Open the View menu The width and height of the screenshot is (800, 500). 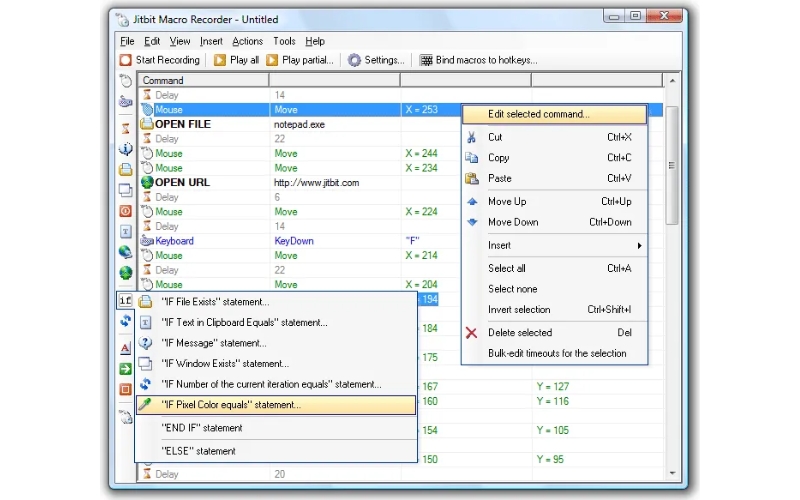tap(180, 41)
